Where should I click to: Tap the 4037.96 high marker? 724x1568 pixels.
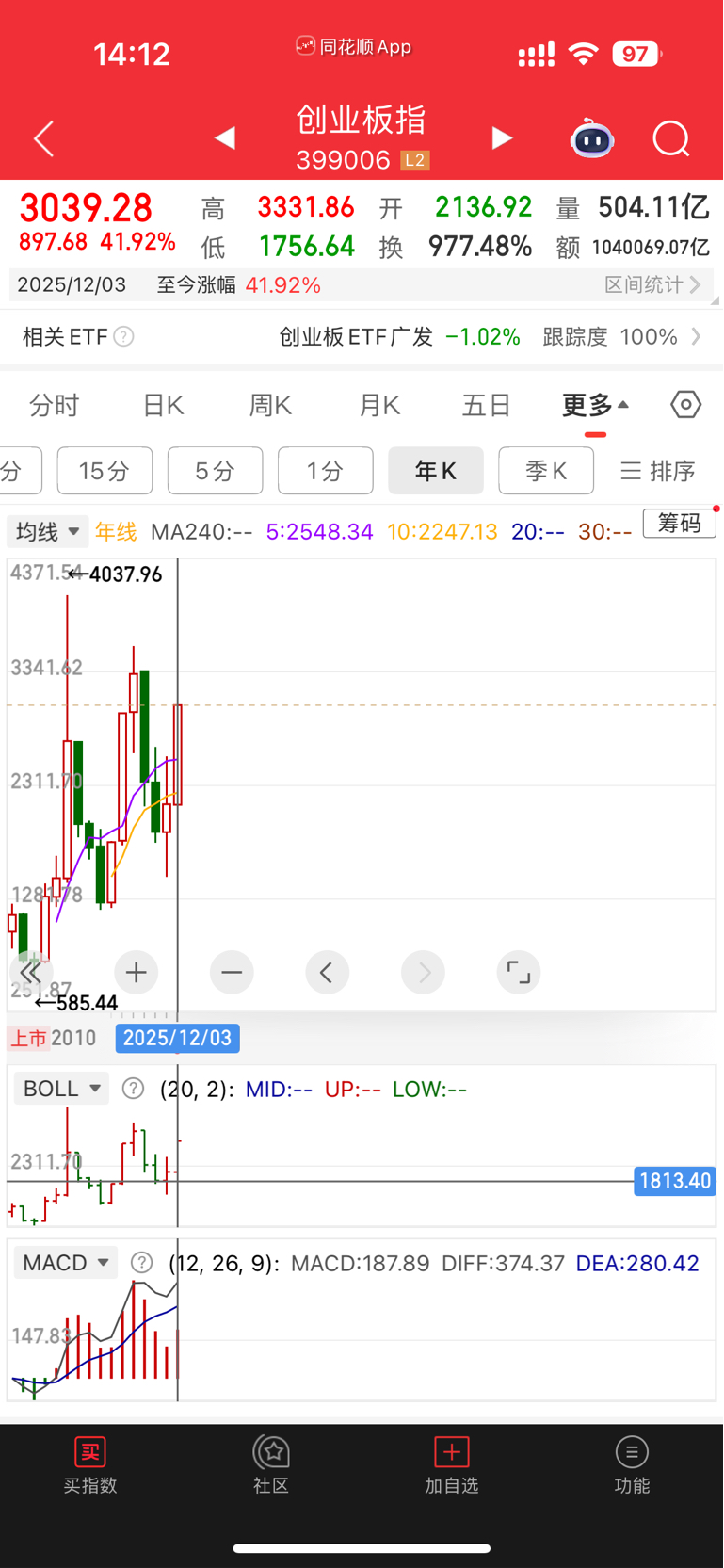point(115,574)
